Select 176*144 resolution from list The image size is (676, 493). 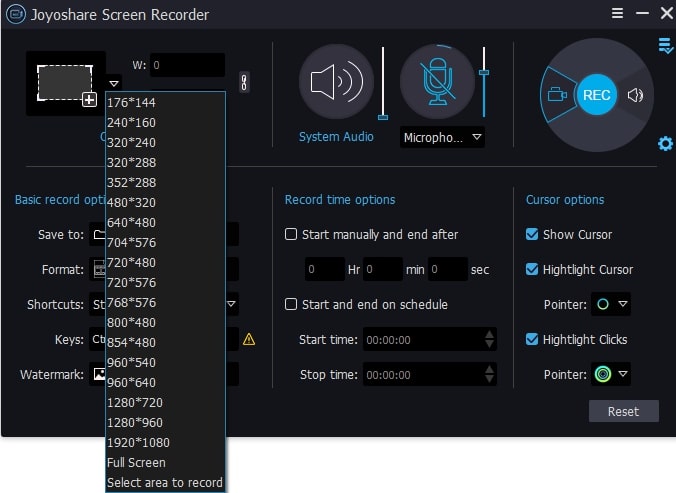(x=165, y=103)
